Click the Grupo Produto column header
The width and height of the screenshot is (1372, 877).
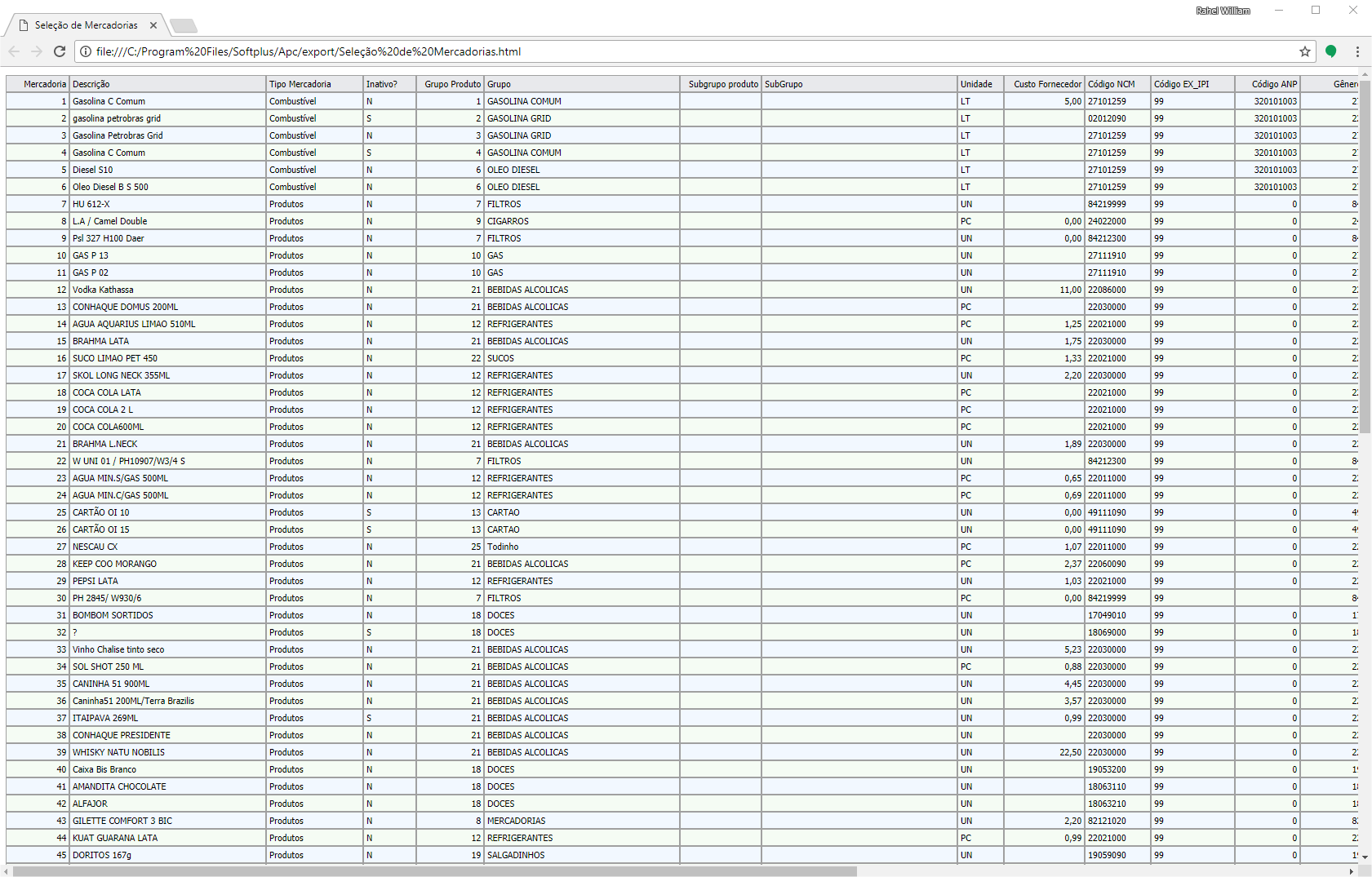click(450, 84)
